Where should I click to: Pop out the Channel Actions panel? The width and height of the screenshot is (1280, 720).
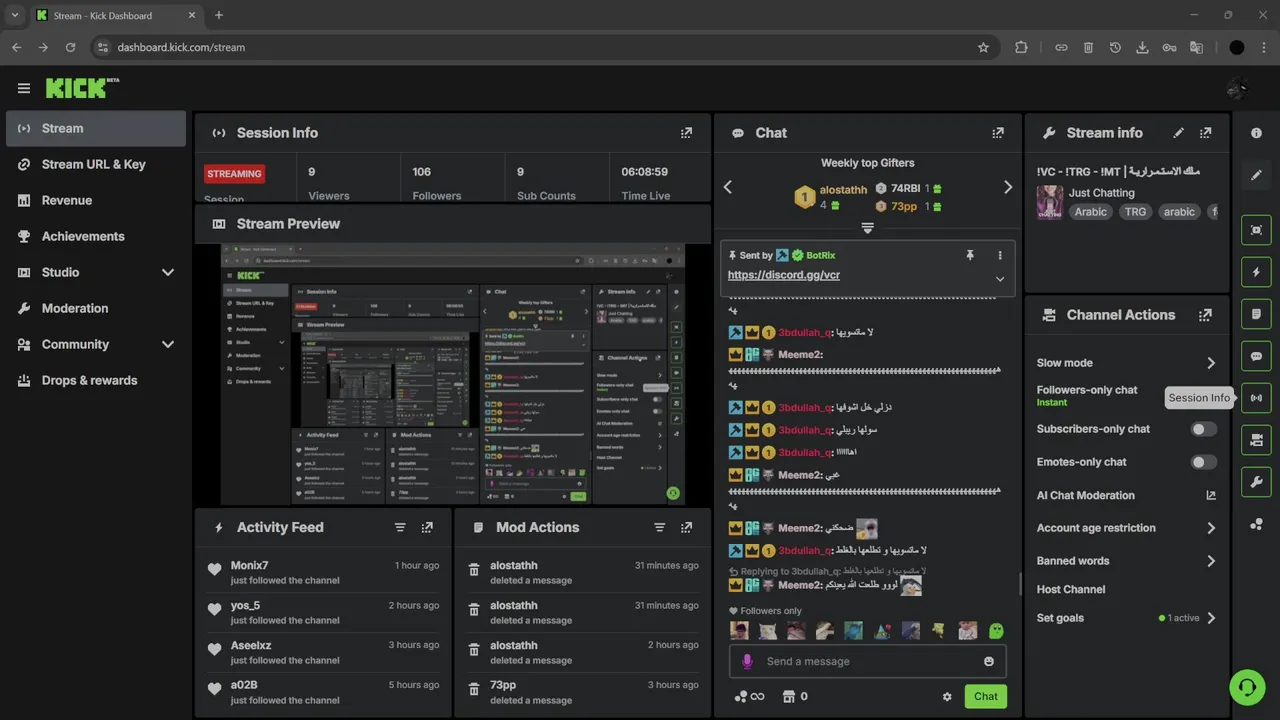pos(1205,315)
